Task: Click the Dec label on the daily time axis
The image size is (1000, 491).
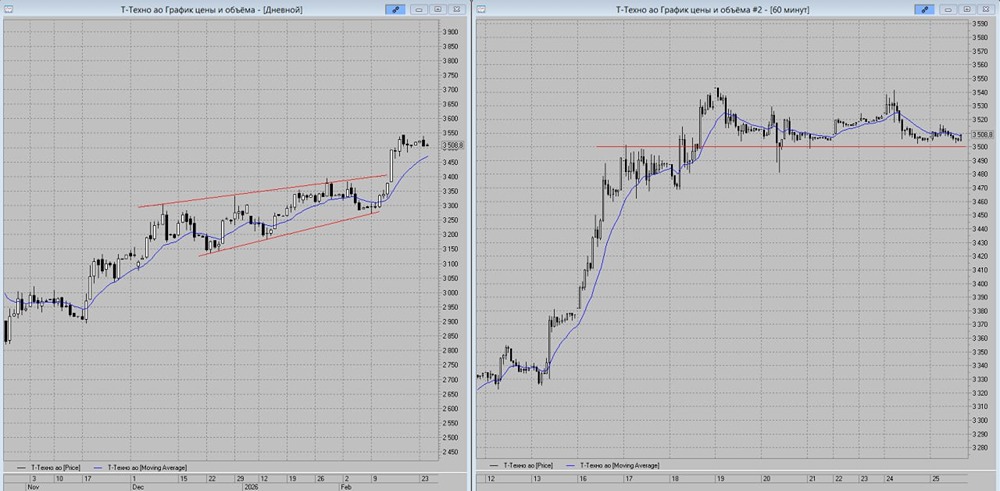Action: click(136, 485)
